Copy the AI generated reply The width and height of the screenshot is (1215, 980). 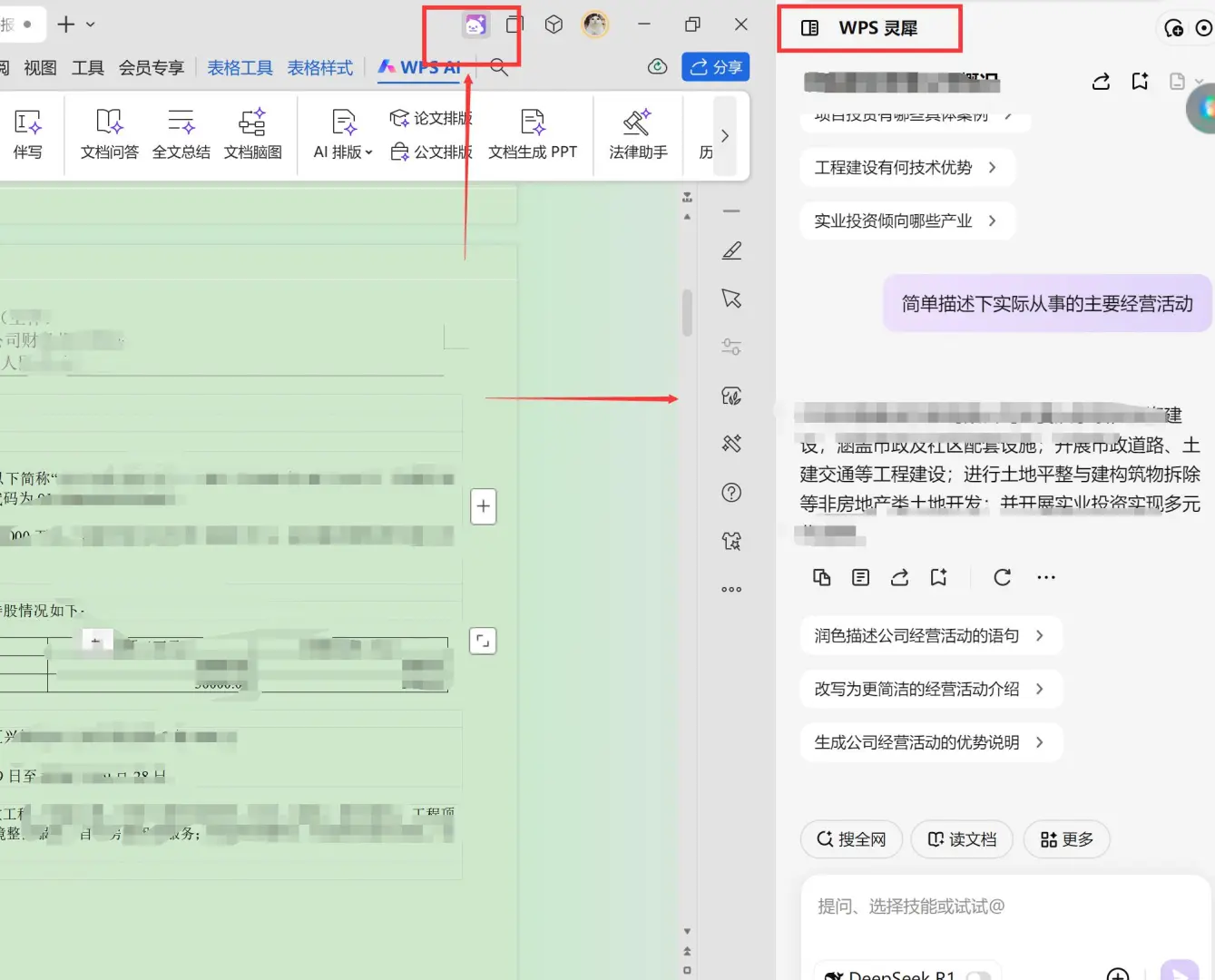pyautogui.click(x=821, y=577)
